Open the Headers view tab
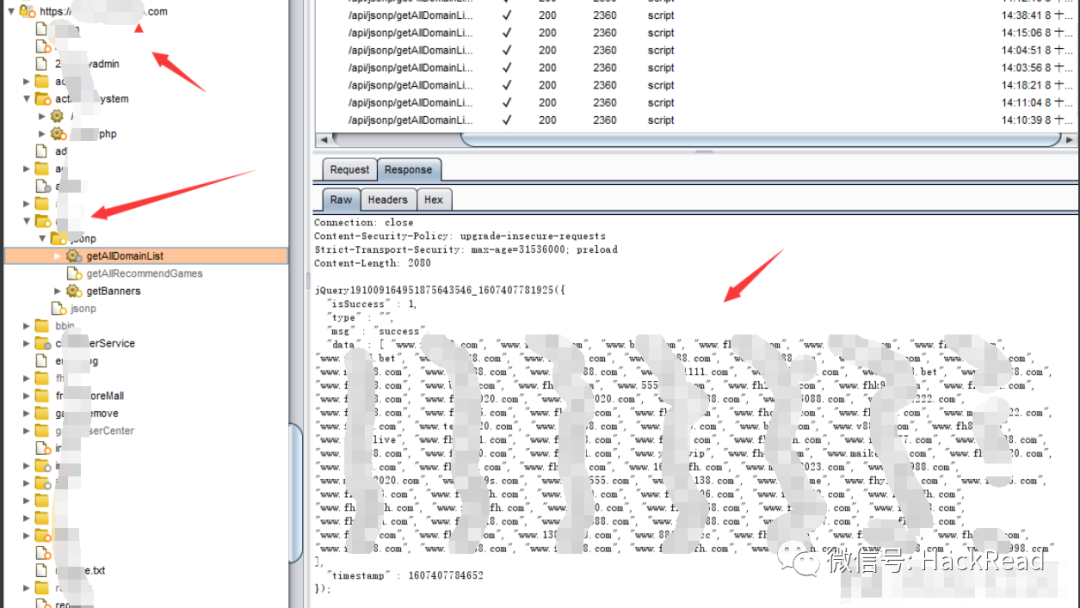1080x608 pixels. click(387, 200)
